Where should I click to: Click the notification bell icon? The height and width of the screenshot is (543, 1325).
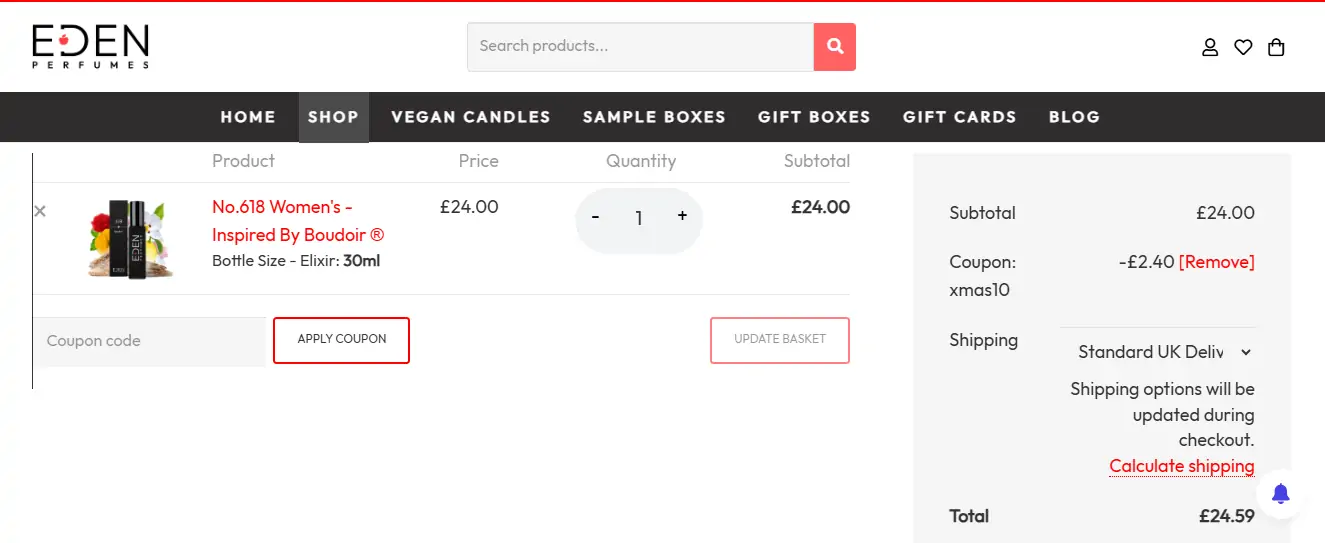(1280, 493)
